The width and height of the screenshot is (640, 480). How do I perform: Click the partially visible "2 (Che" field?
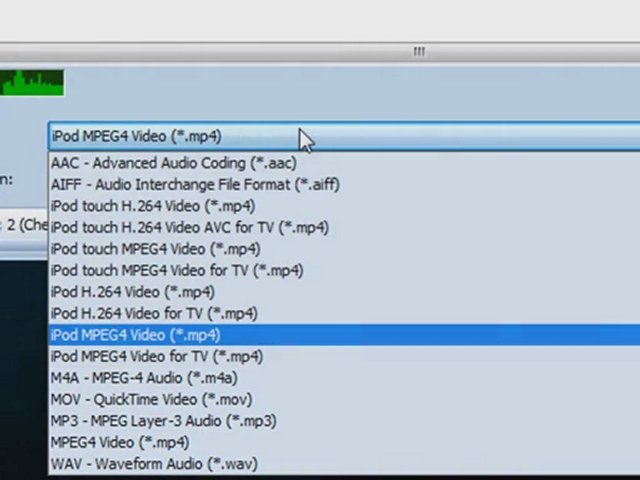click(24, 225)
